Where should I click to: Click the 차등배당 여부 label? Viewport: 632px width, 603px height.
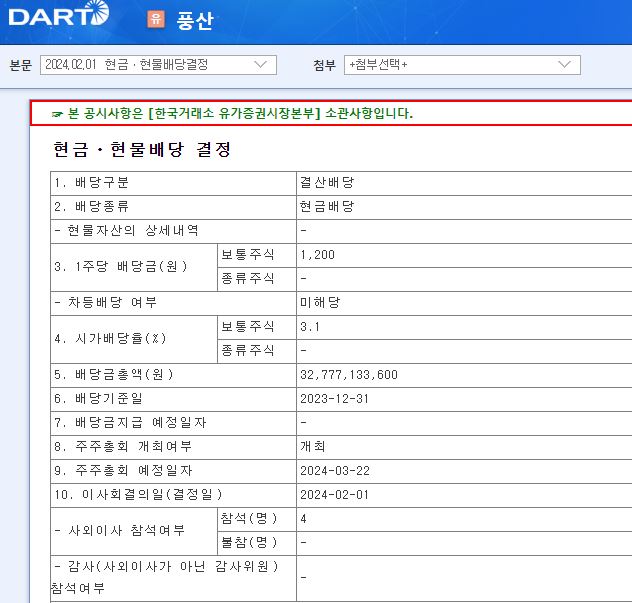click(x=106, y=302)
